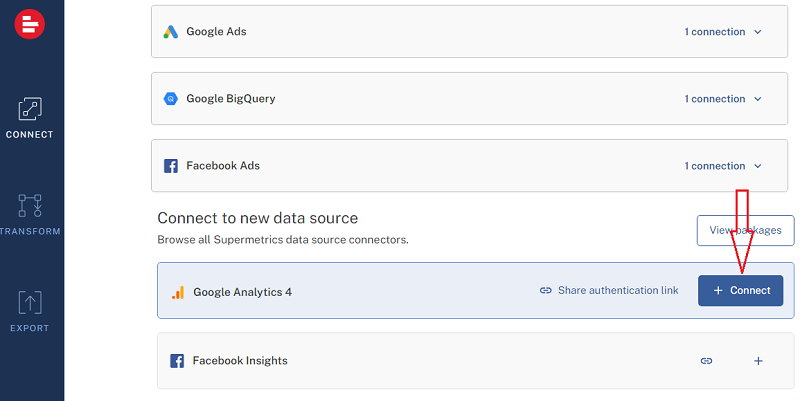Click Share authentication link for Google Analytics 4
Image resolution: width=800 pixels, height=401 pixels.
point(618,290)
